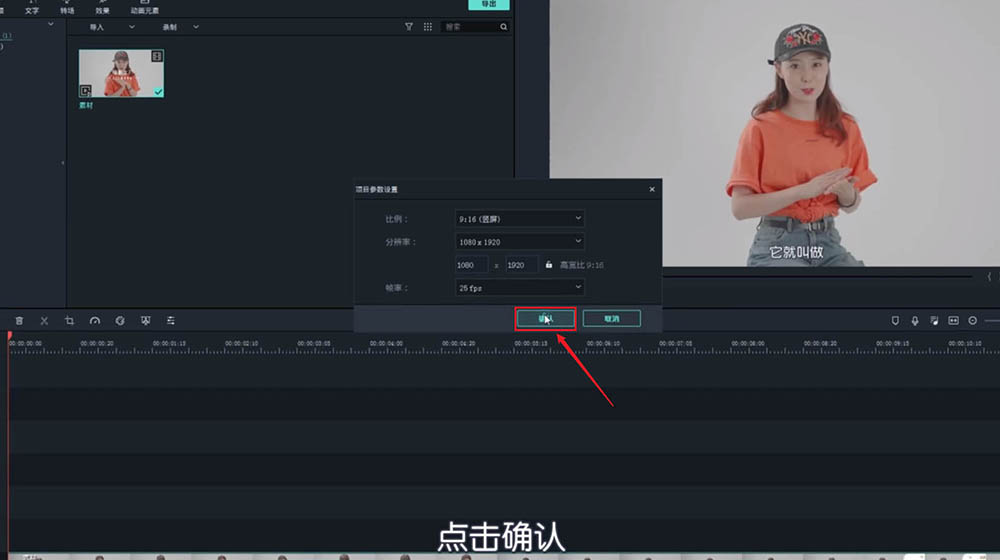Click the edit adjust sliders icon

coord(171,321)
